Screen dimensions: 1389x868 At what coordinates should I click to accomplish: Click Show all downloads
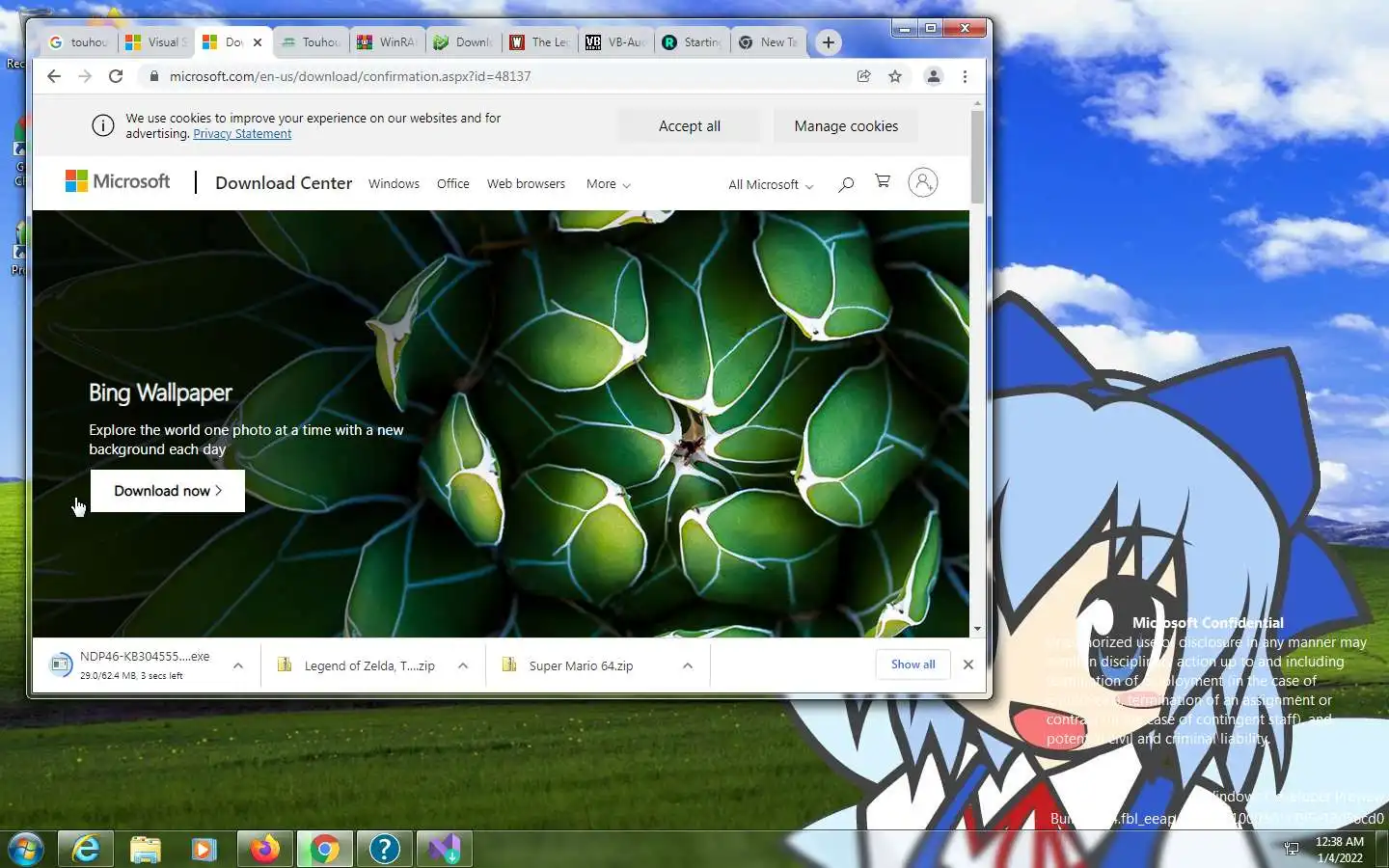[x=912, y=665]
